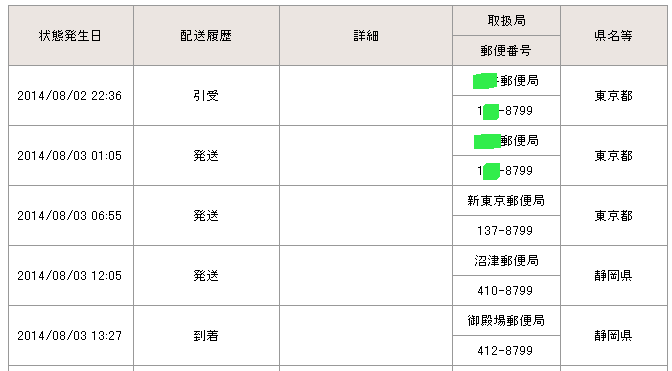This screenshot has width=672, height=371.
Task: Click the 取扱局 header cell
Action: (506, 21)
